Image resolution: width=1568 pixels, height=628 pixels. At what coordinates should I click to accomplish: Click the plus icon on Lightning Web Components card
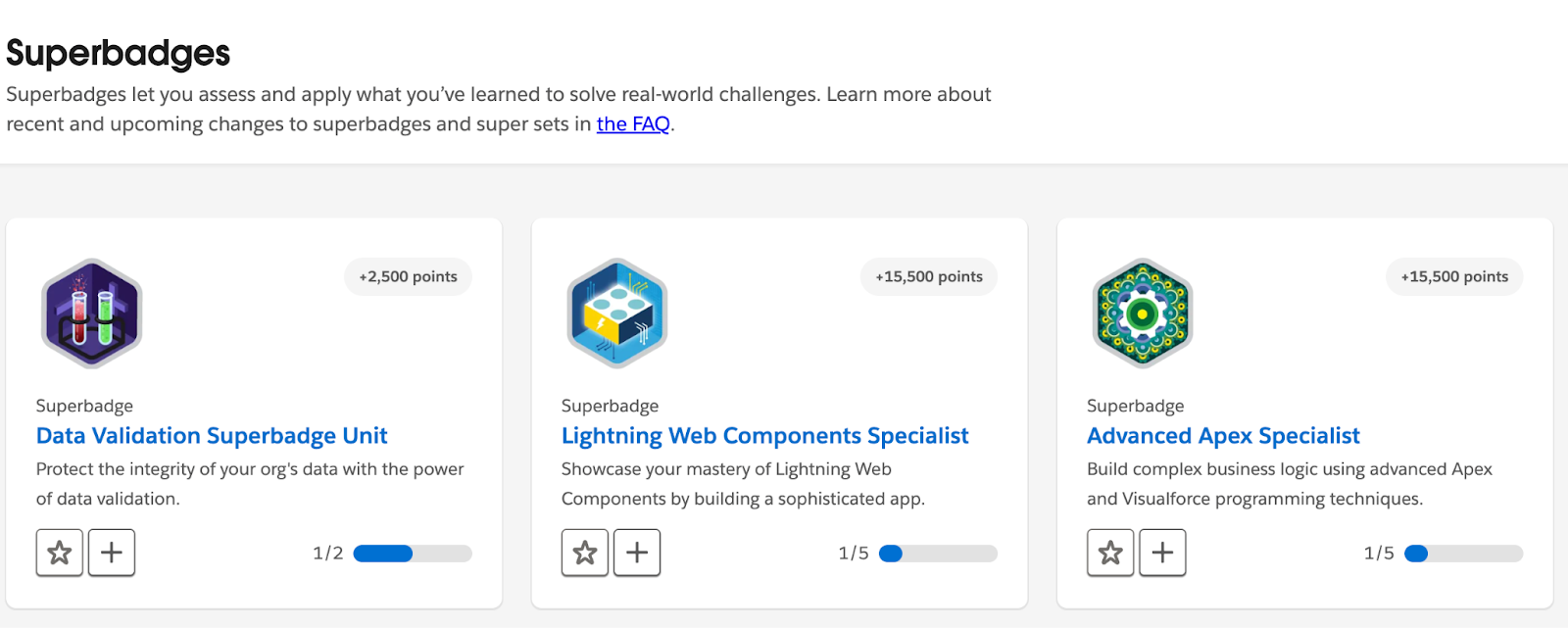[637, 552]
